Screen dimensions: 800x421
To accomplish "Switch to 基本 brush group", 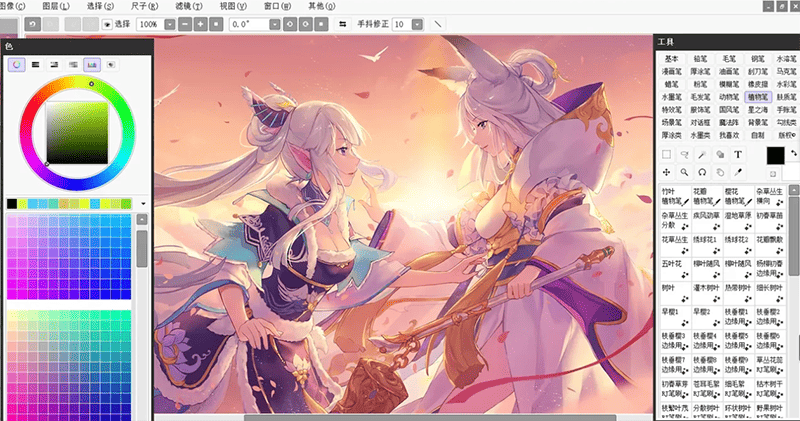I will [x=671, y=59].
